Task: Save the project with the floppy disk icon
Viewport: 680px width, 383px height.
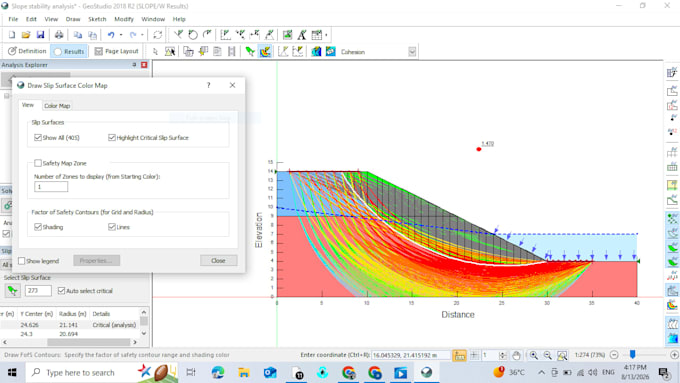Action: (x=40, y=35)
